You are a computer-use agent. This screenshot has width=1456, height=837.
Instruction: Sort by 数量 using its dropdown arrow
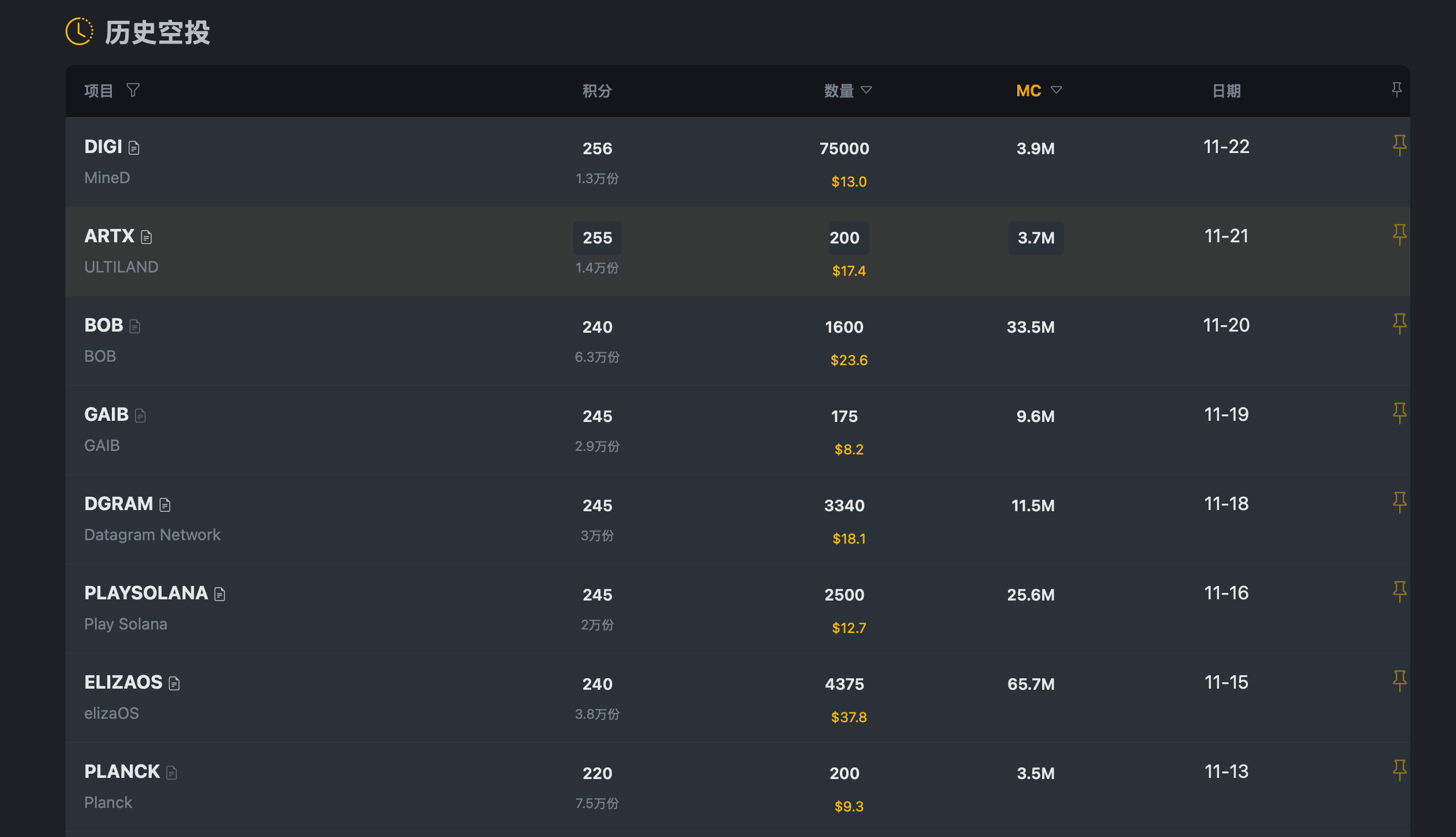click(866, 90)
